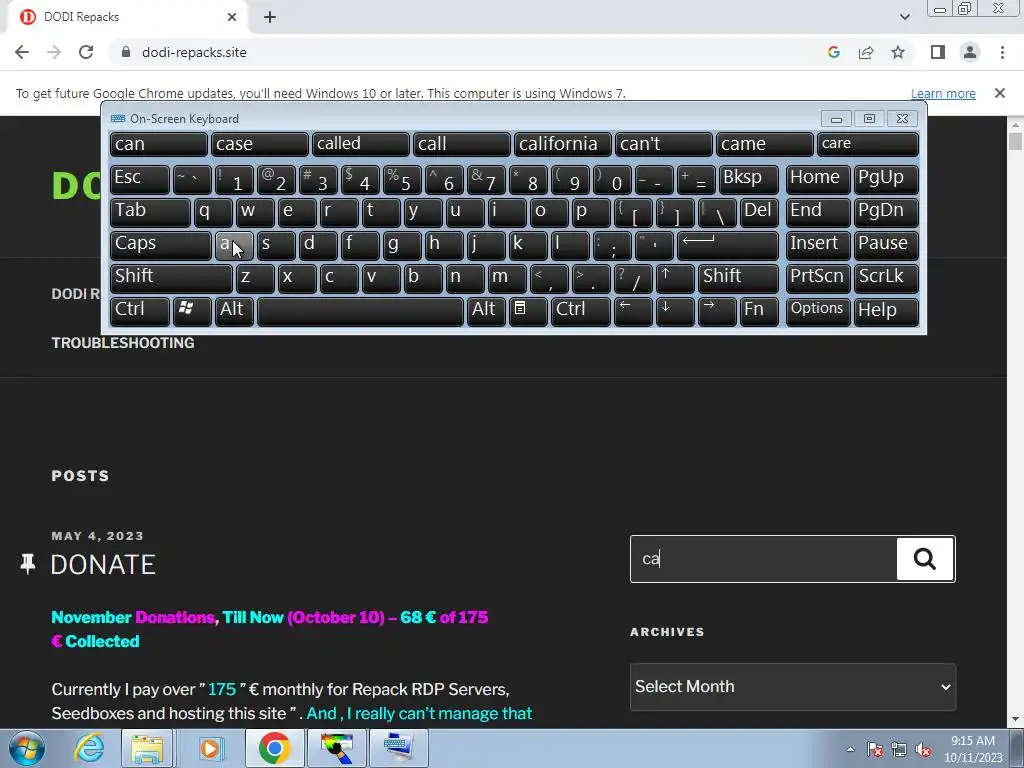
Task: Click the Windows logo key on keyboard
Action: (x=191, y=311)
